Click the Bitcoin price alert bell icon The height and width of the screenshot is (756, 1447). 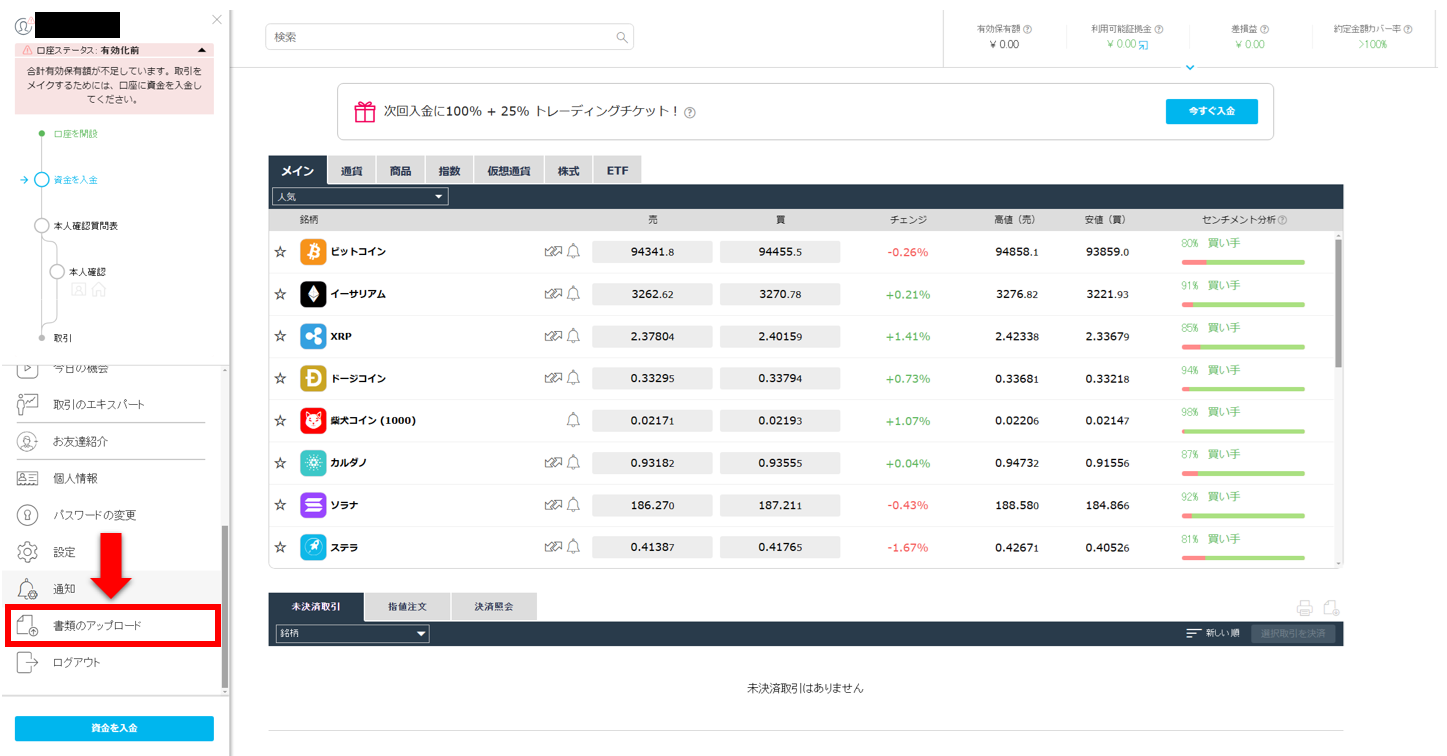pyautogui.click(x=573, y=252)
